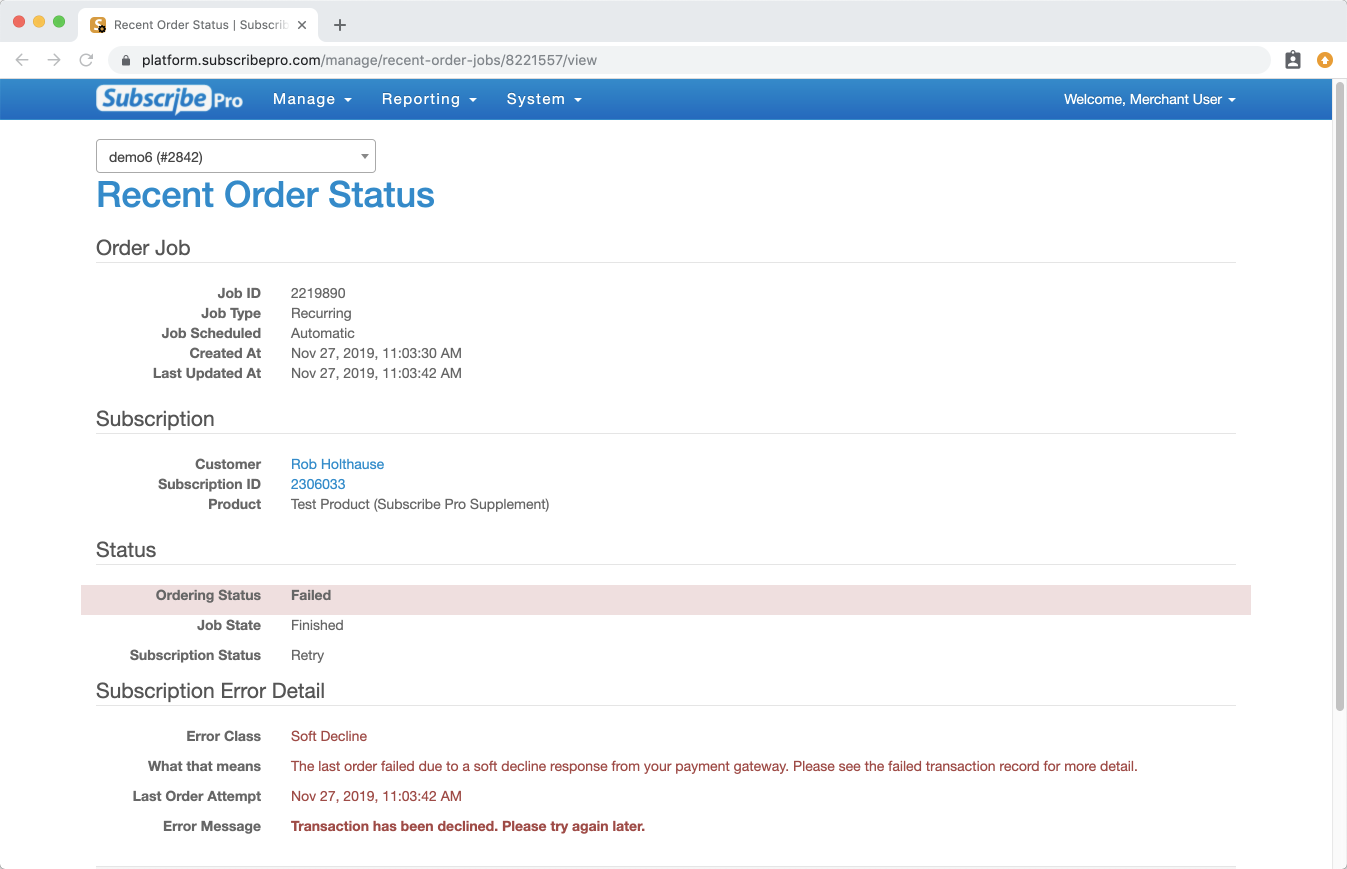This screenshot has height=869, width=1347.
Task: Click the Subscription Error Detail heading
Action: pyautogui.click(x=210, y=691)
